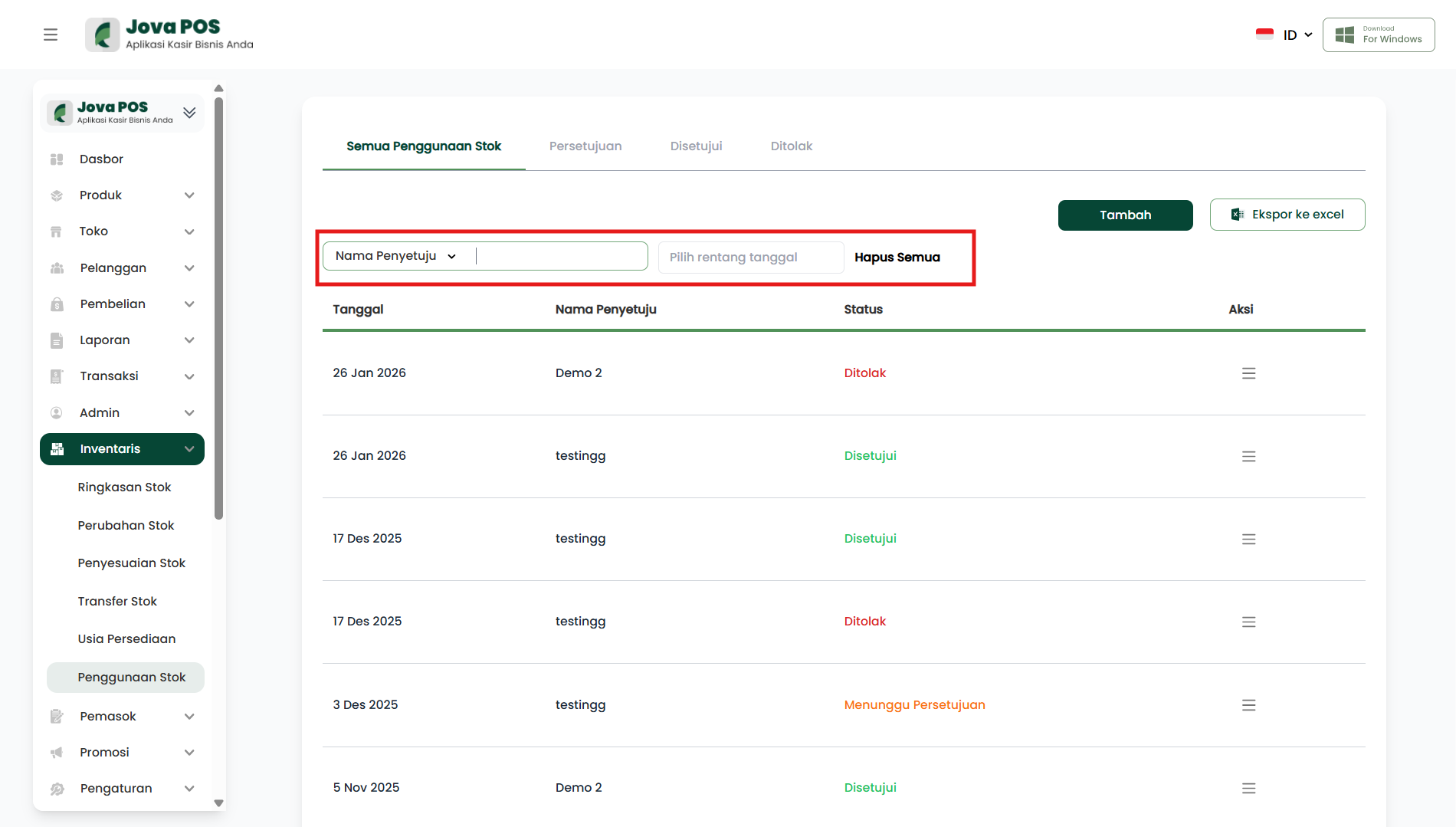Screen dimensions: 1456x827
Task: Collapse the Inventaris menu section
Action: pos(189,449)
